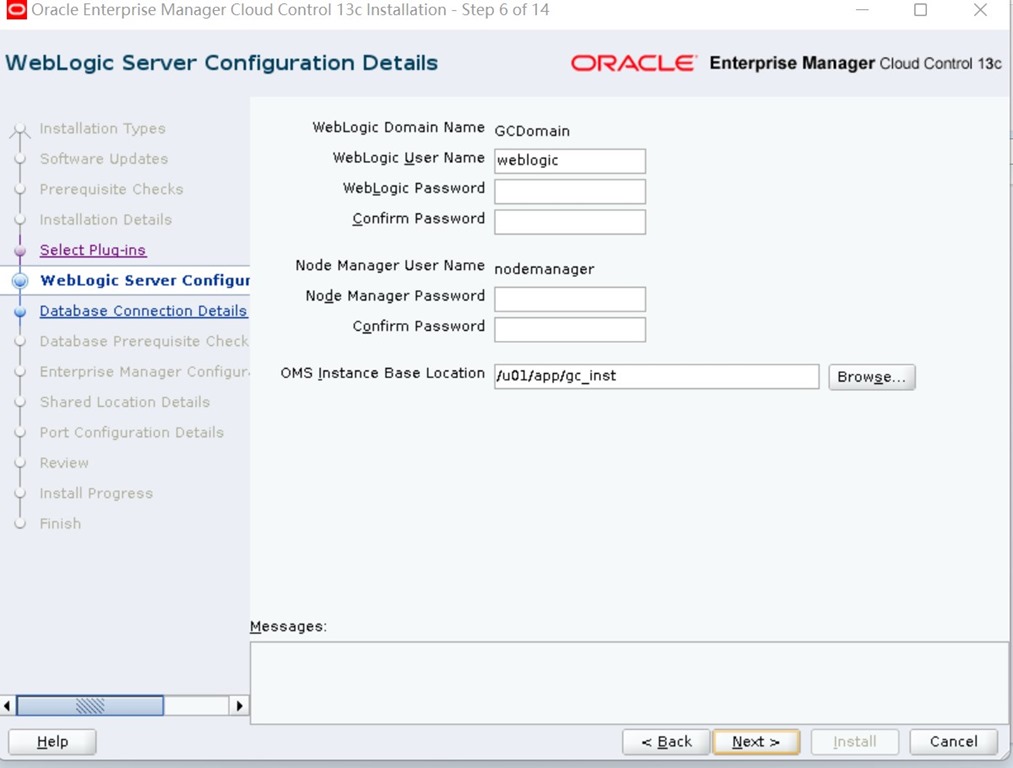The image size is (1013, 768).
Task: Click Database Prerequisite Check step
Action: click(x=144, y=341)
